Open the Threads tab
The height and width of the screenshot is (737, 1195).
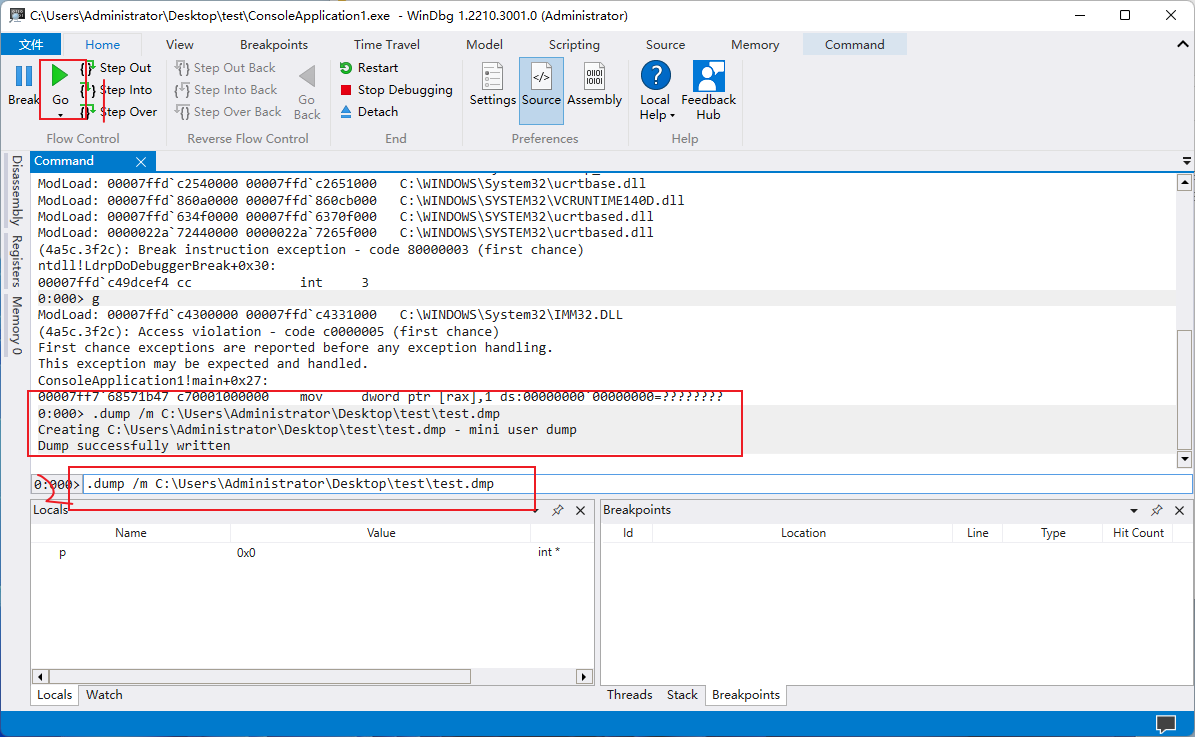[x=629, y=695]
